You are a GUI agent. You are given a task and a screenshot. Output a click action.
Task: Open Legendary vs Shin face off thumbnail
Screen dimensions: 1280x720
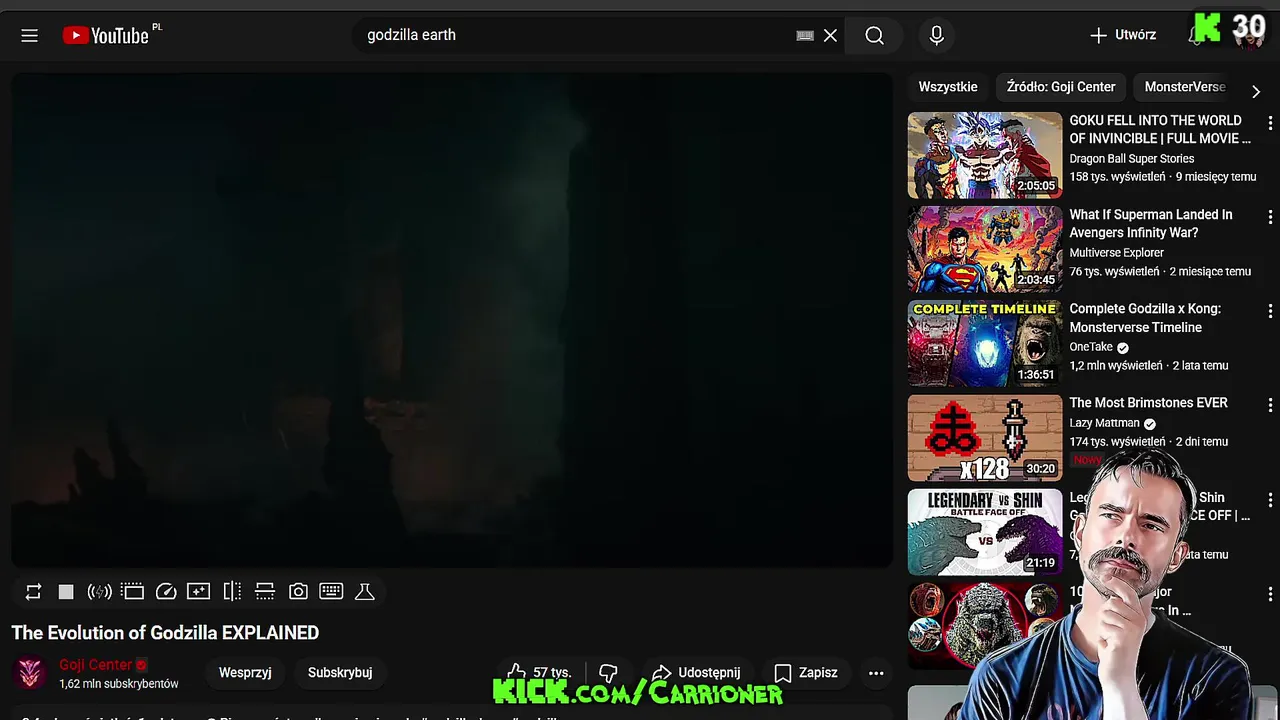pyautogui.click(x=985, y=532)
